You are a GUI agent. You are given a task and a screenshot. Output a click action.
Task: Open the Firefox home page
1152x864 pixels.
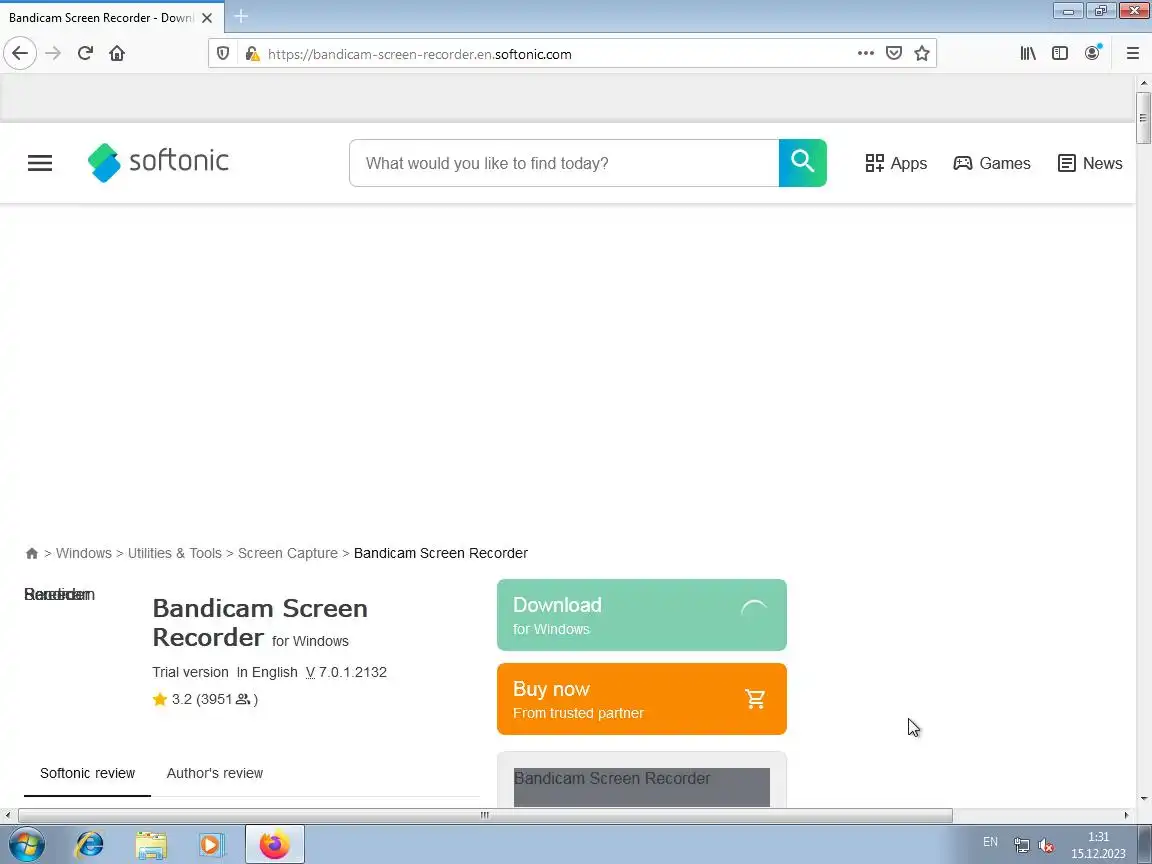click(x=117, y=53)
